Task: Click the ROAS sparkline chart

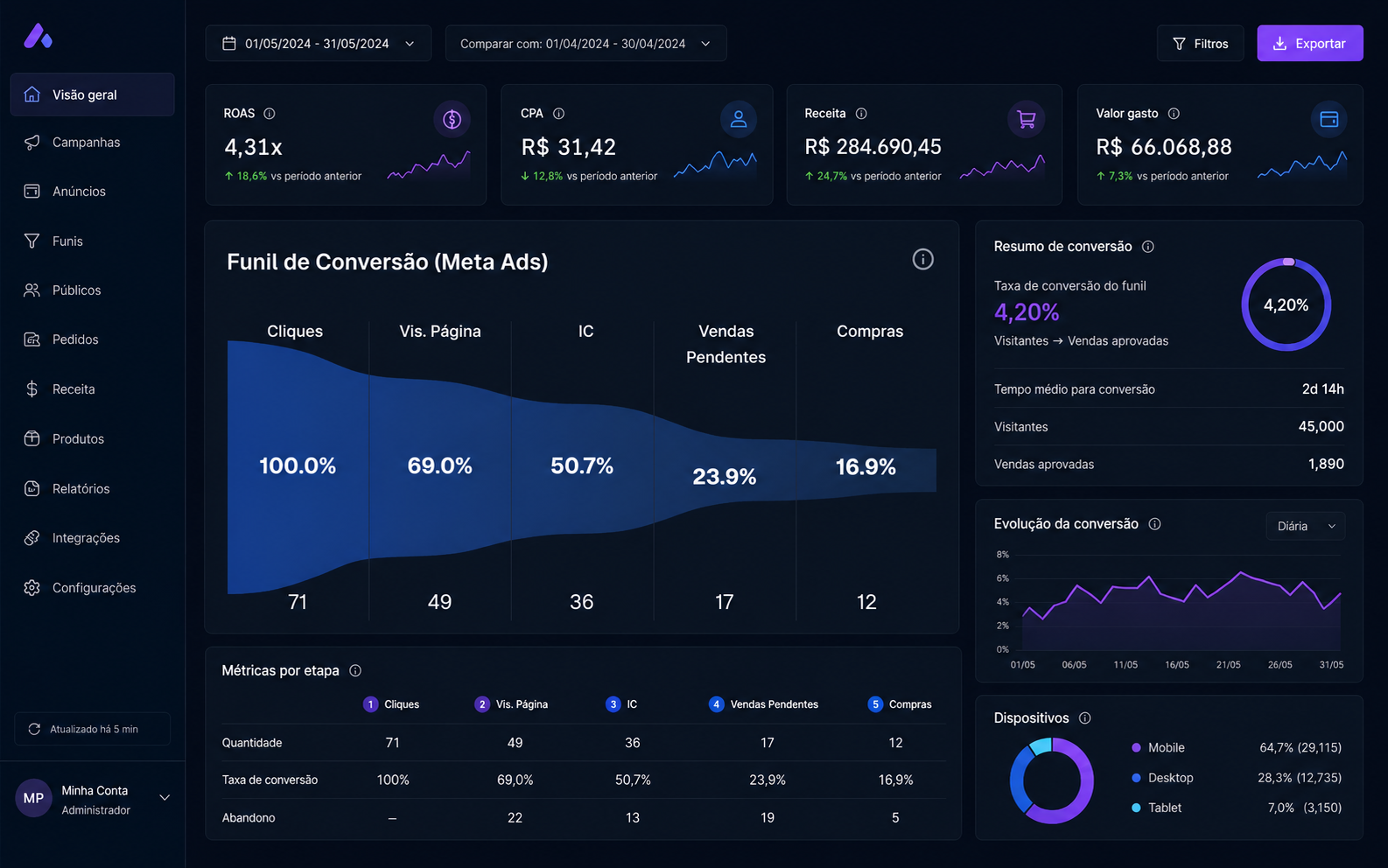Action: point(429,164)
